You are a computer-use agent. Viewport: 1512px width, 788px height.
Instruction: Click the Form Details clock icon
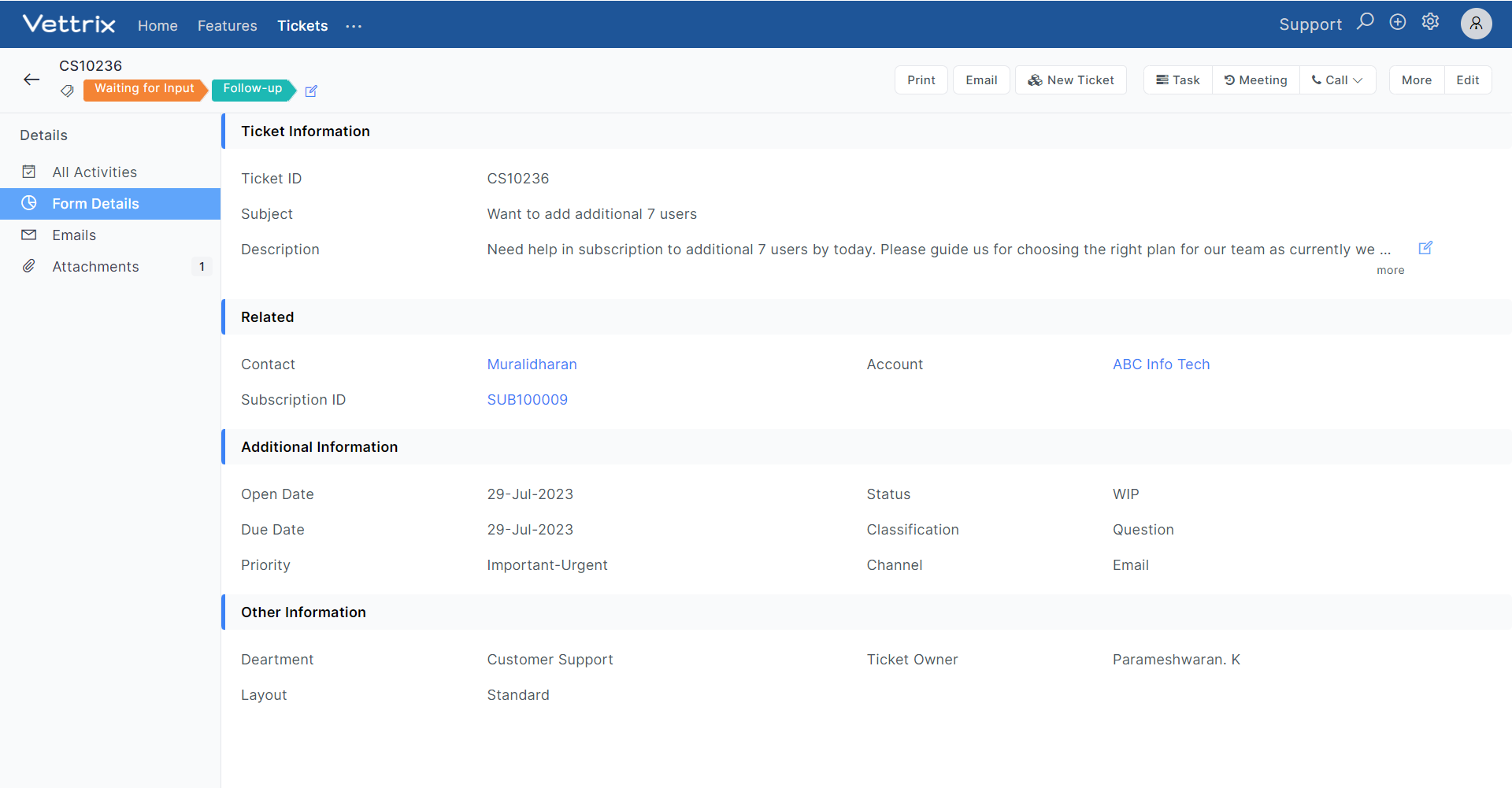coord(29,203)
